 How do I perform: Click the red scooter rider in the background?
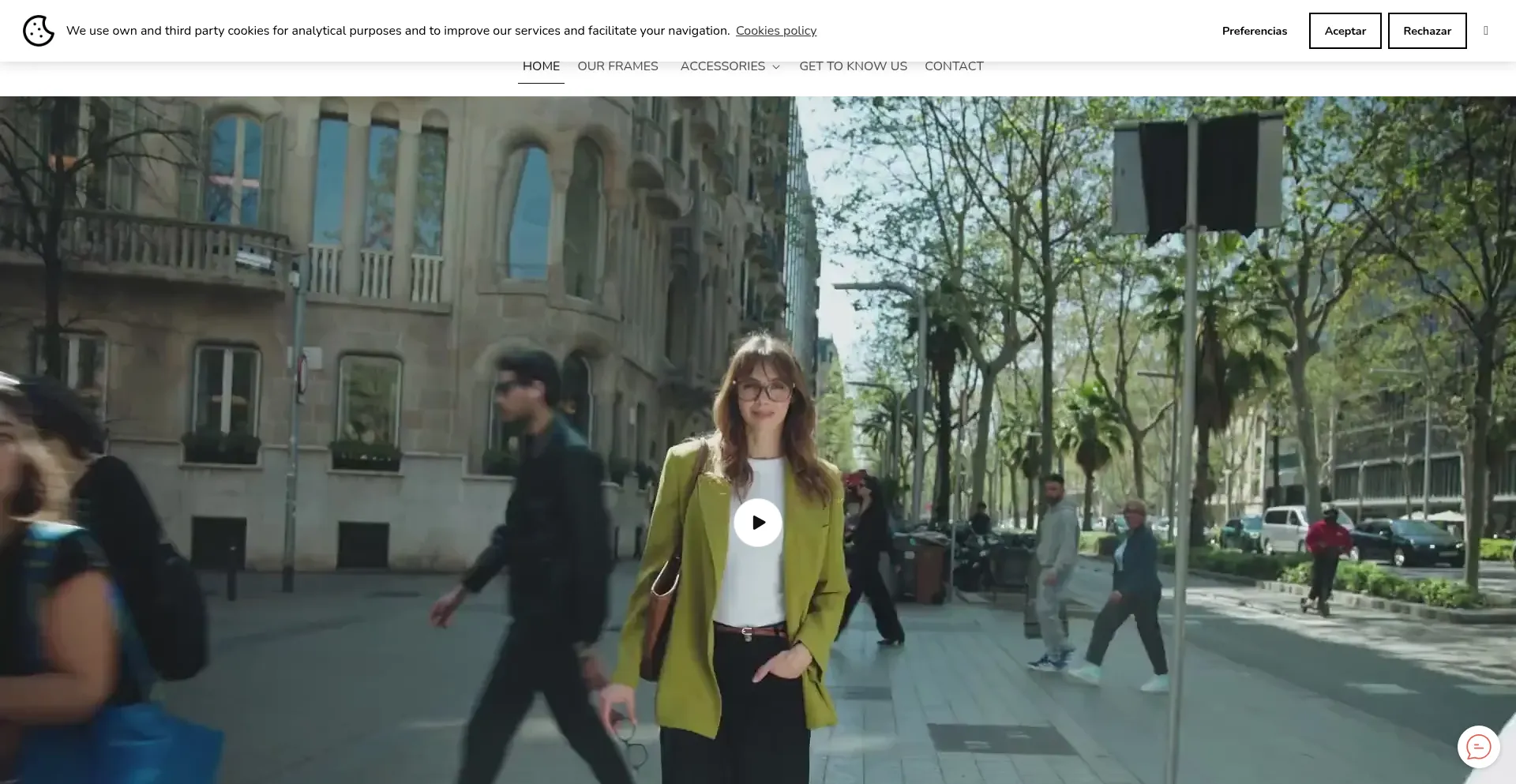pyautogui.click(x=1326, y=553)
